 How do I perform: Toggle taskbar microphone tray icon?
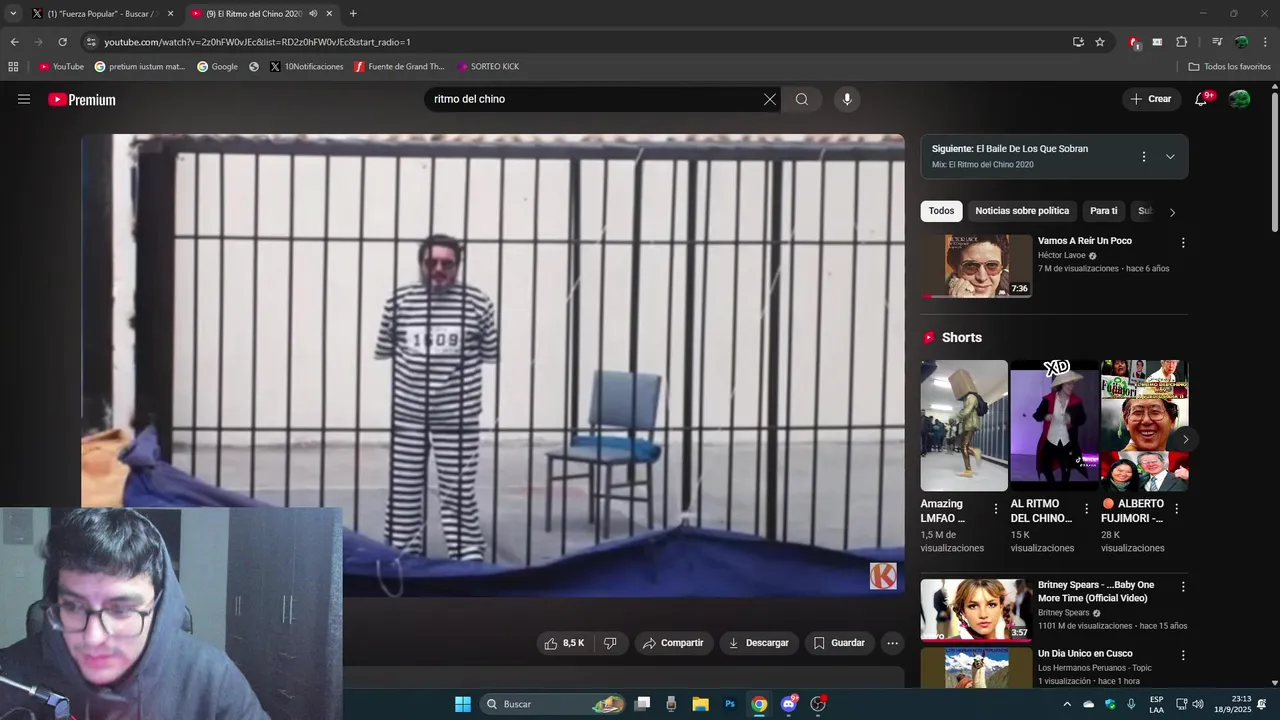[1131, 704]
